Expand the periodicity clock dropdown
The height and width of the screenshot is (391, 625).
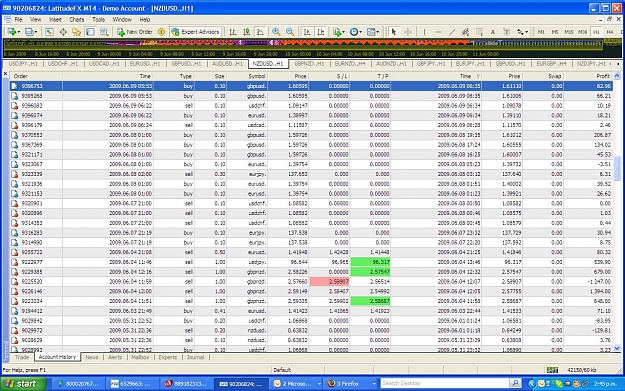(x=360, y=32)
